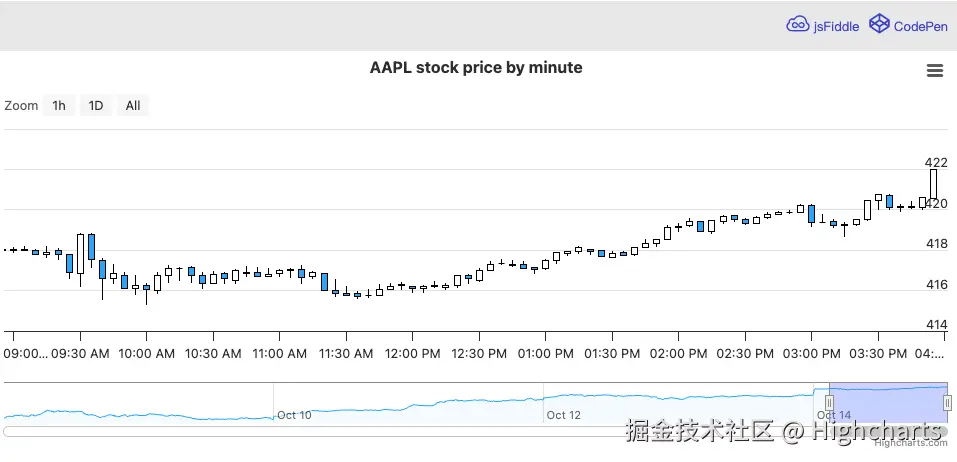Click the 01:00 PM axis label

[x=546, y=353]
